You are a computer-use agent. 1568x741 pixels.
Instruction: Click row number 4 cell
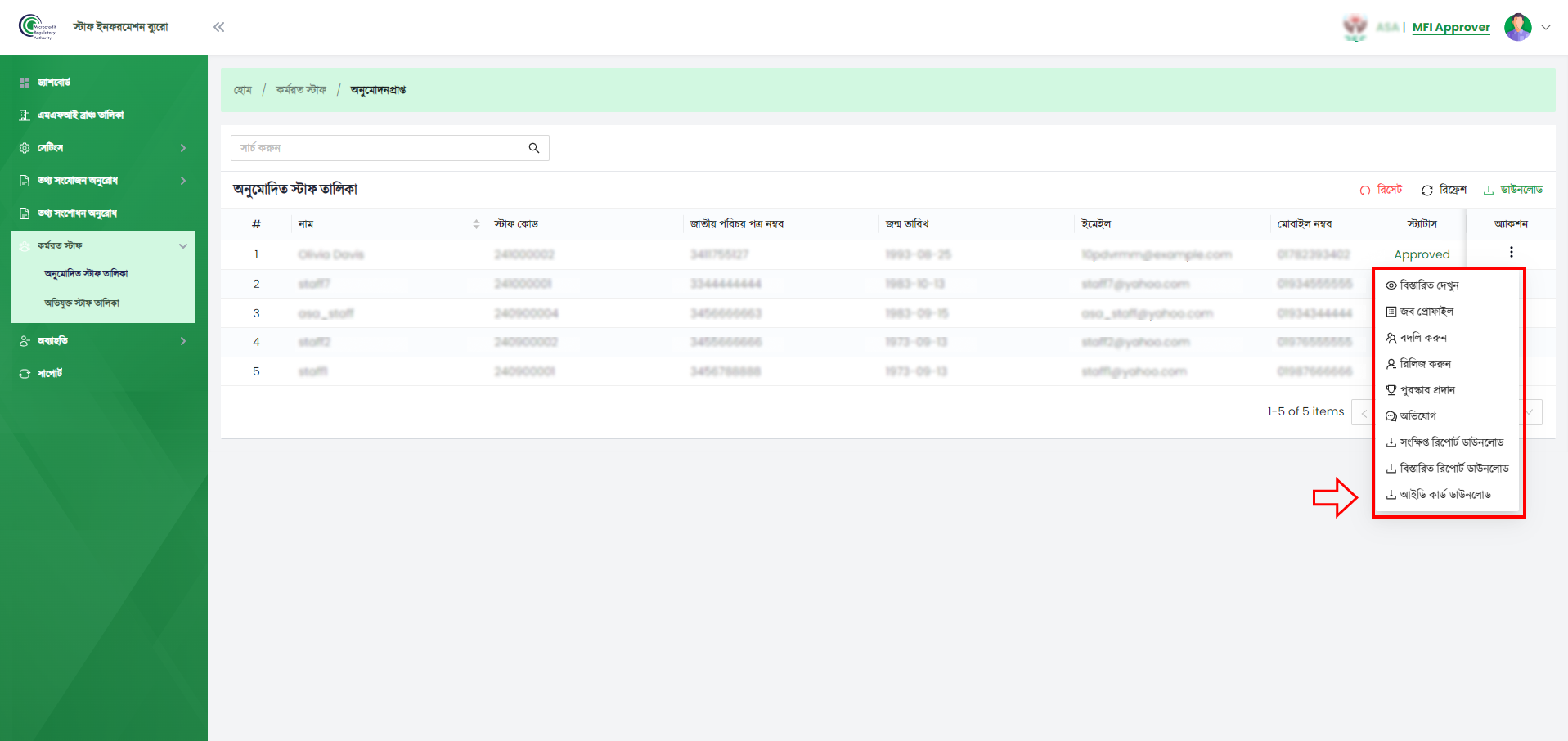(256, 342)
